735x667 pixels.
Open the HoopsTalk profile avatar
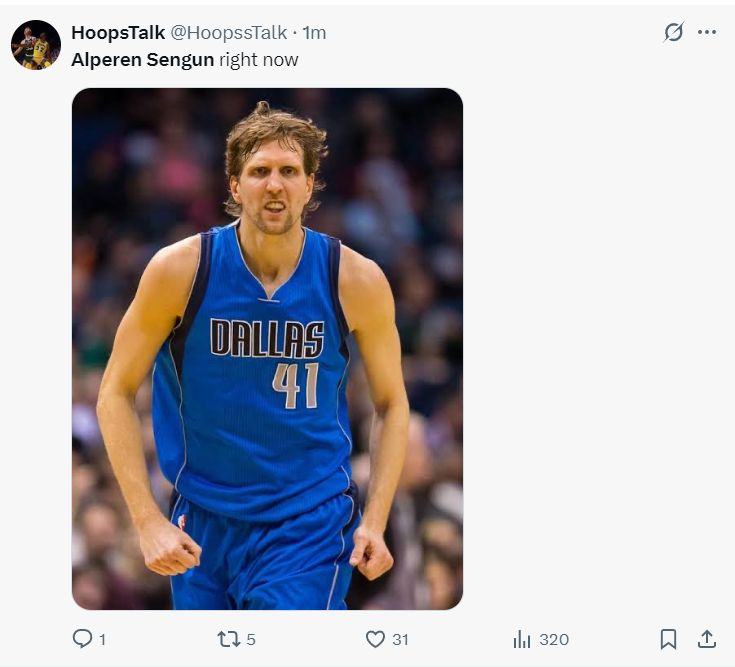36,45
